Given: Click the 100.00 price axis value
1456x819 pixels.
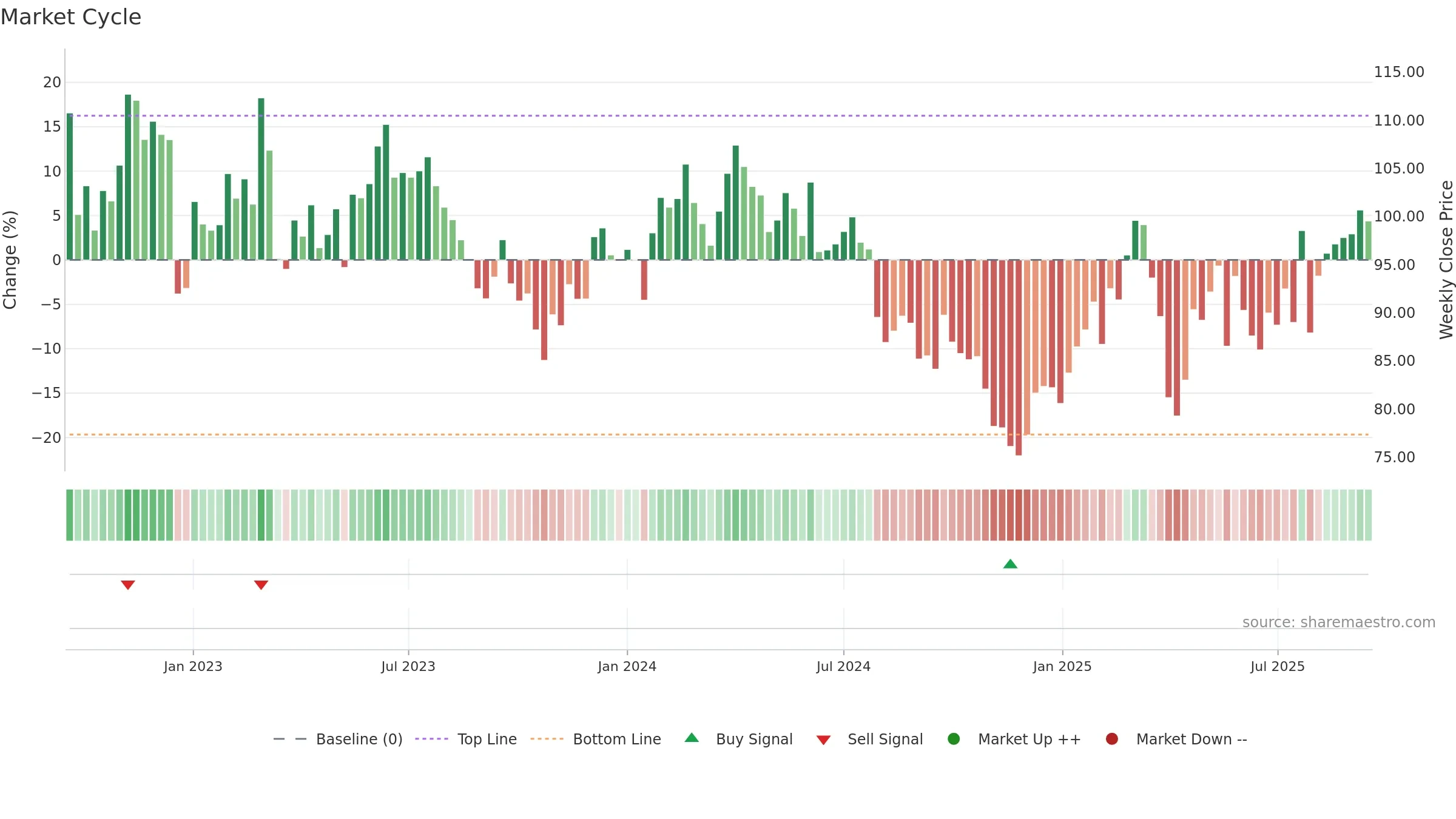Looking at the screenshot, I should click(1399, 216).
